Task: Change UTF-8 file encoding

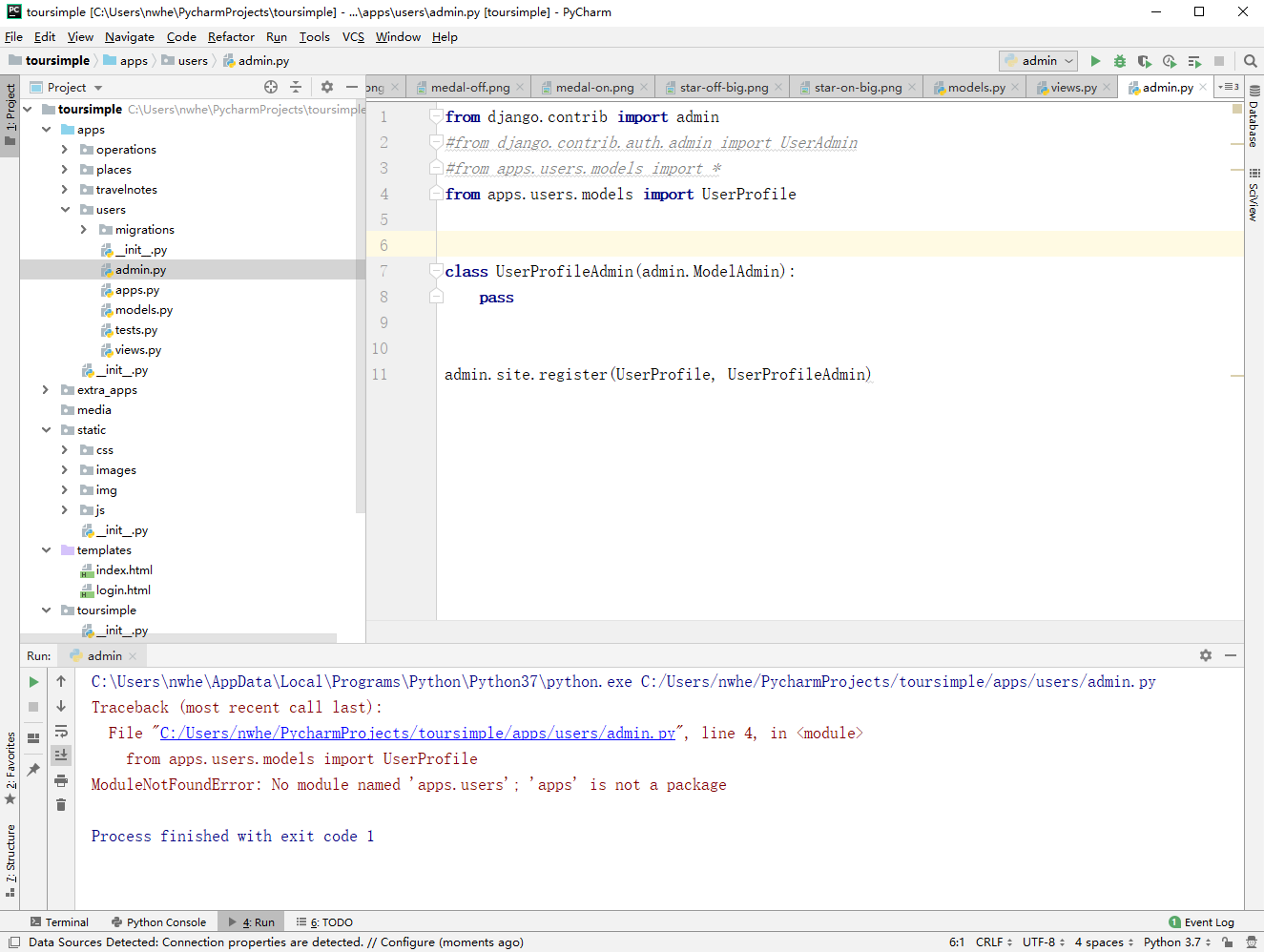Action: pos(1044,942)
